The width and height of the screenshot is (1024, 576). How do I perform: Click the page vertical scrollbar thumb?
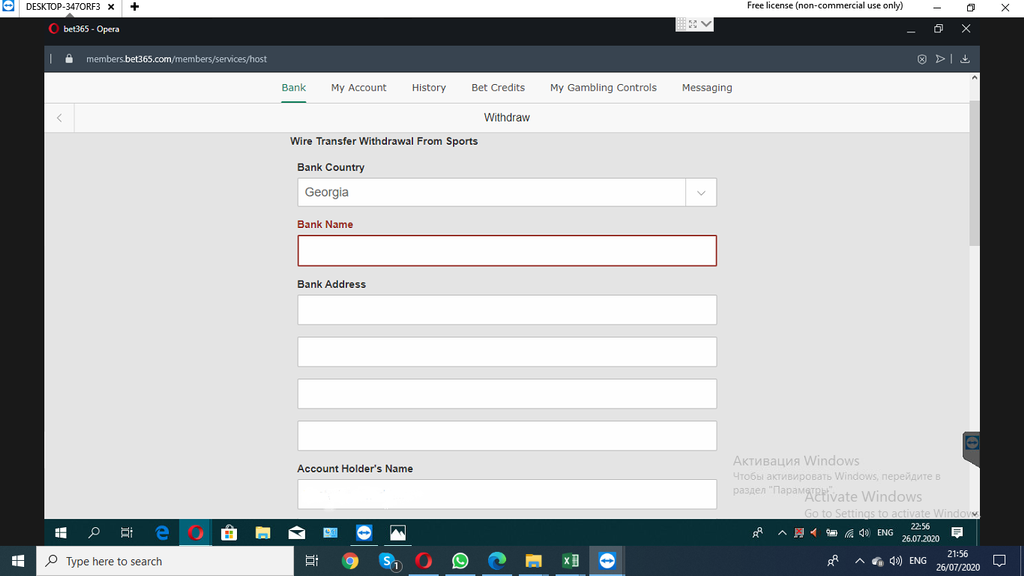coord(974,173)
